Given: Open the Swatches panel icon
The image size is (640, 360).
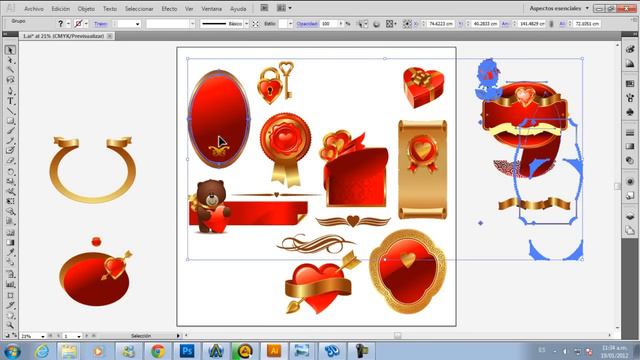Looking at the screenshot, I should click(630, 84).
